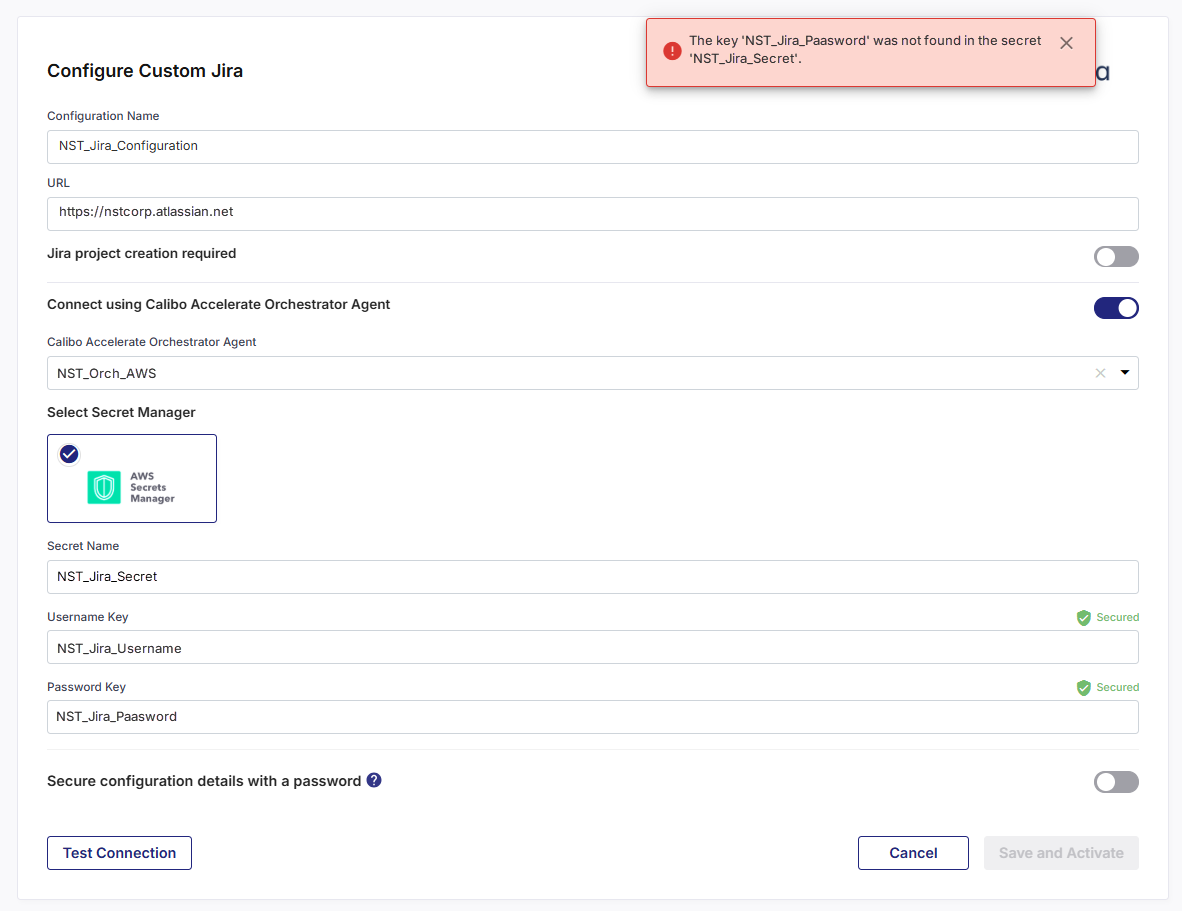1182x911 pixels.
Task: Click the URL input field
Action: (x=592, y=213)
